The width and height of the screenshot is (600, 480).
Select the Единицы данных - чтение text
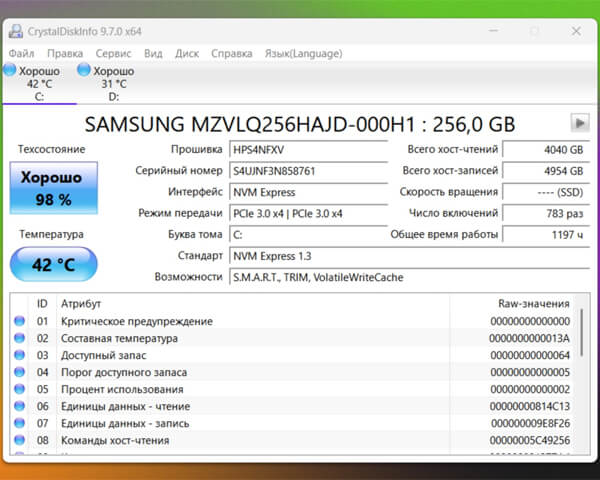pos(126,406)
